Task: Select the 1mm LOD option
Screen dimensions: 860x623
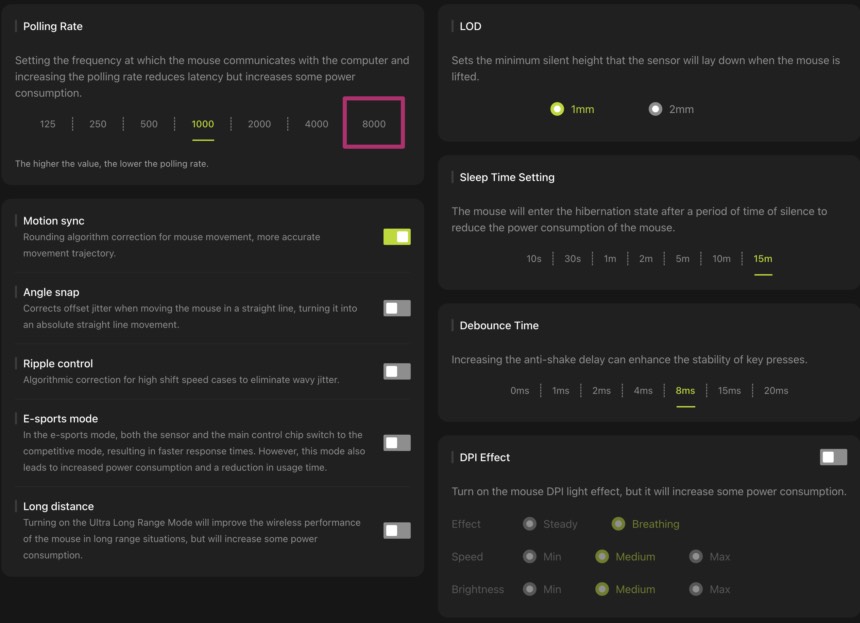Action: point(557,109)
